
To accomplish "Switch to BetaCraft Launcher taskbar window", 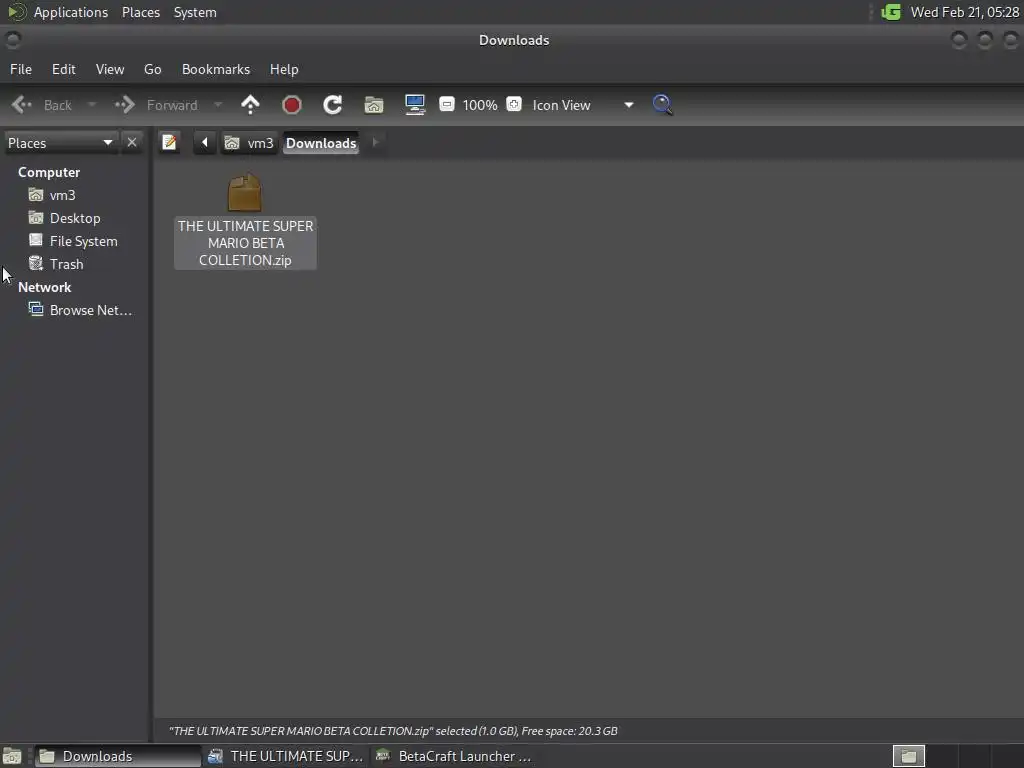I will coord(455,756).
